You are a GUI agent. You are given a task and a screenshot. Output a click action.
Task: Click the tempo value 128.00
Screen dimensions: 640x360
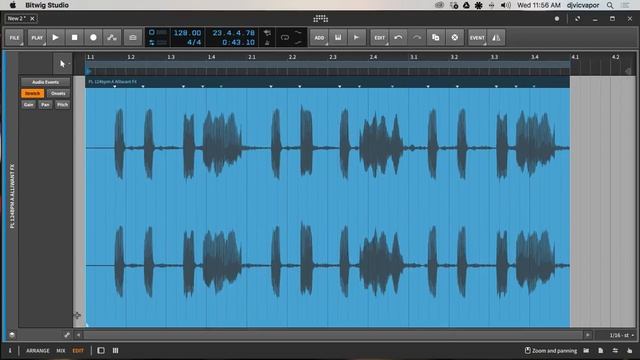187,33
